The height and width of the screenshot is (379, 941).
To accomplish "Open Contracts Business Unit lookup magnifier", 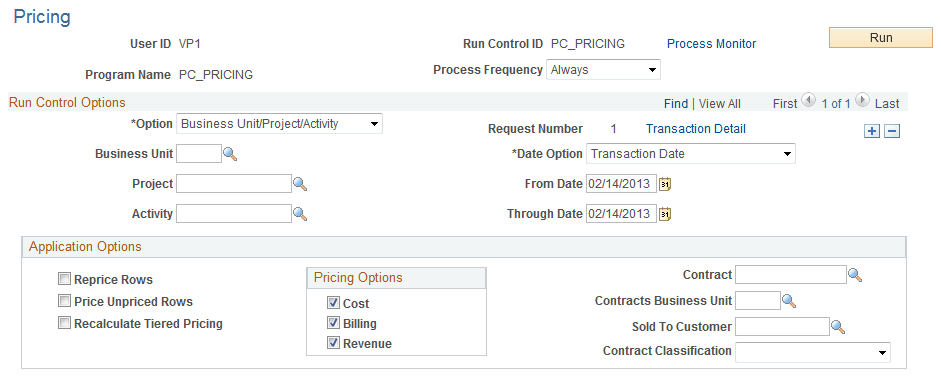I will pyautogui.click(x=789, y=301).
